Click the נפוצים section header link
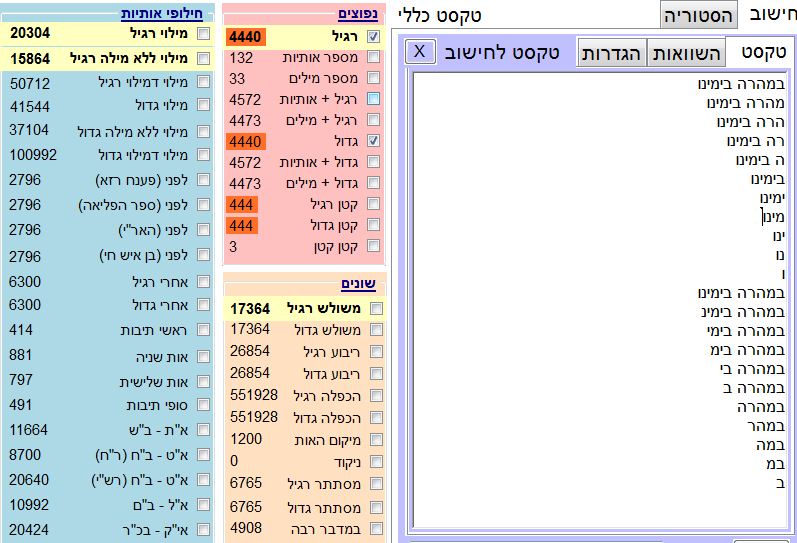 click(x=358, y=14)
